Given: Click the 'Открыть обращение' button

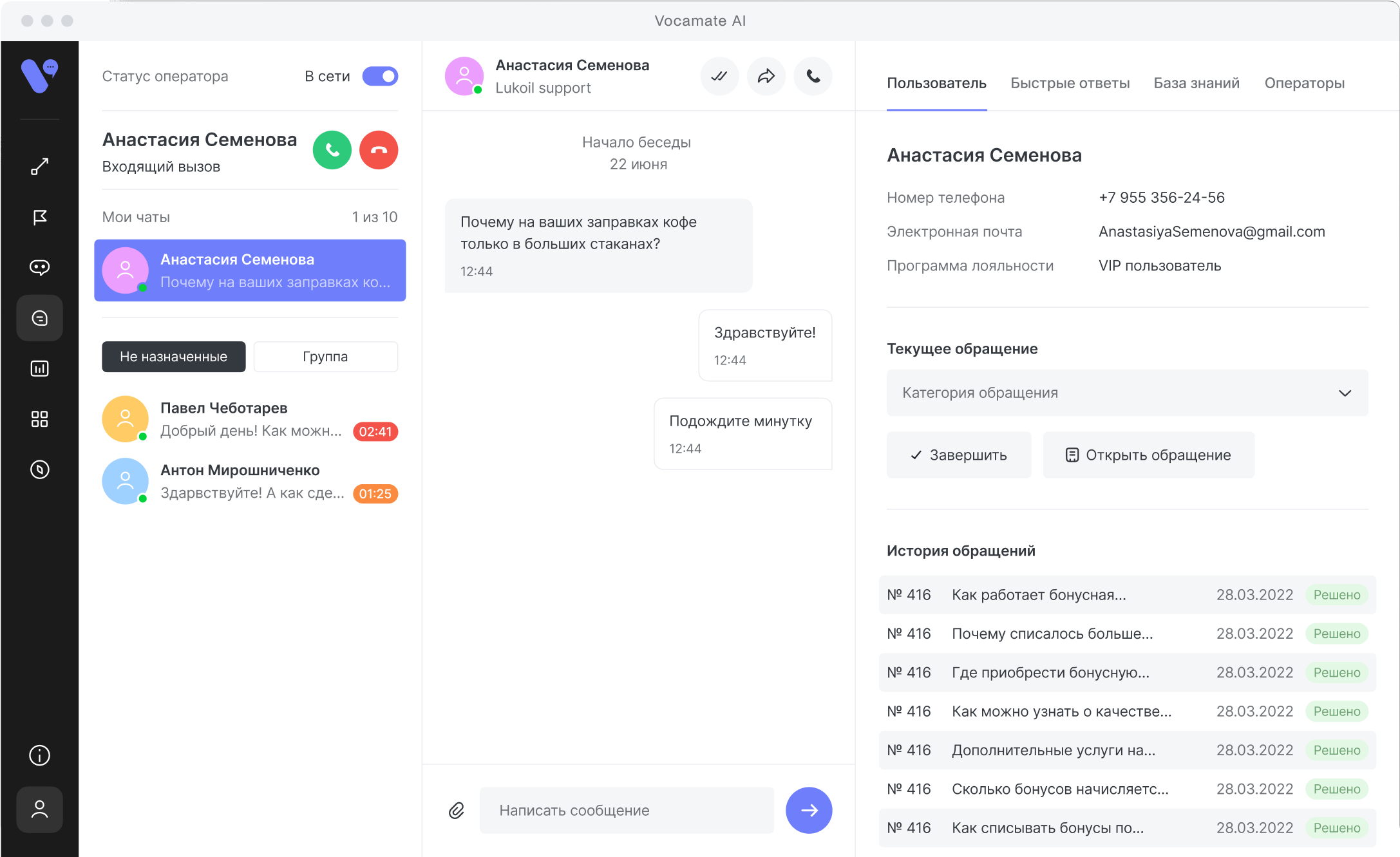Looking at the screenshot, I should [x=1148, y=455].
